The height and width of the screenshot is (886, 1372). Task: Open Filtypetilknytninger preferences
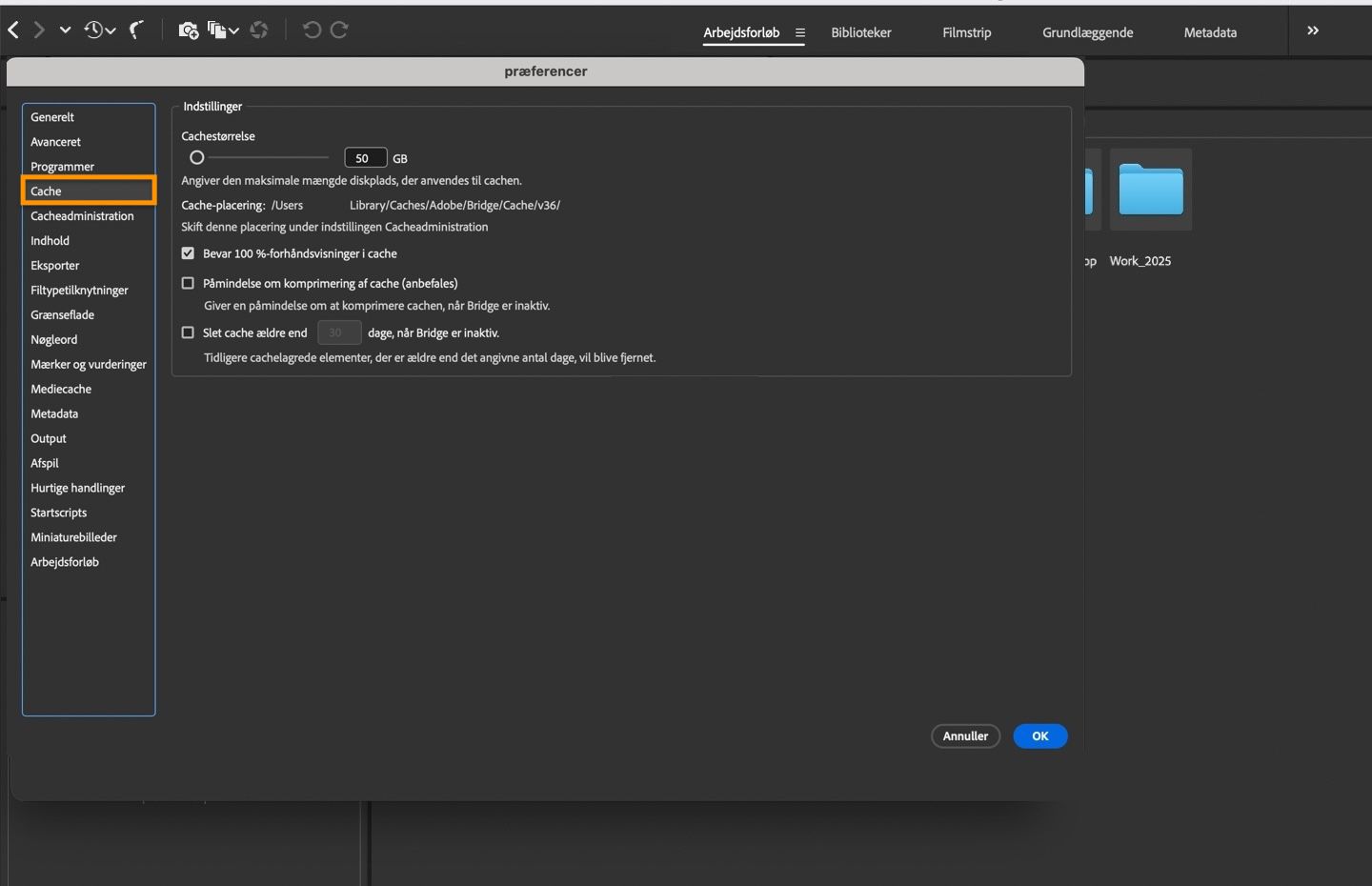tap(89, 291)
